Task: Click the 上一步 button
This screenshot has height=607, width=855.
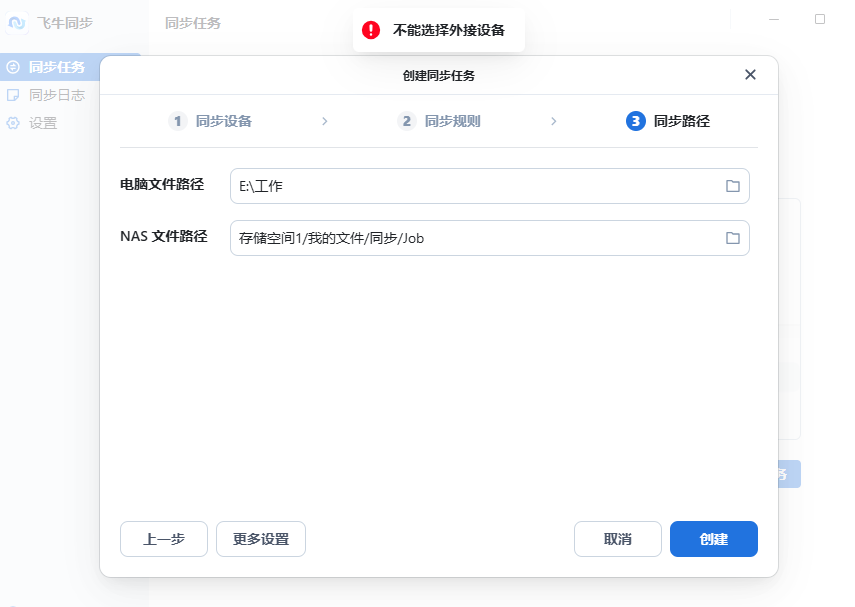Action: click(164, 539)
